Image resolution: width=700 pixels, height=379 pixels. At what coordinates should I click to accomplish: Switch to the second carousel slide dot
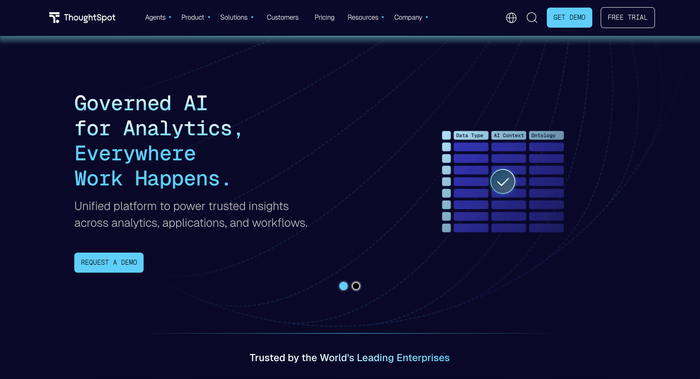356,286
